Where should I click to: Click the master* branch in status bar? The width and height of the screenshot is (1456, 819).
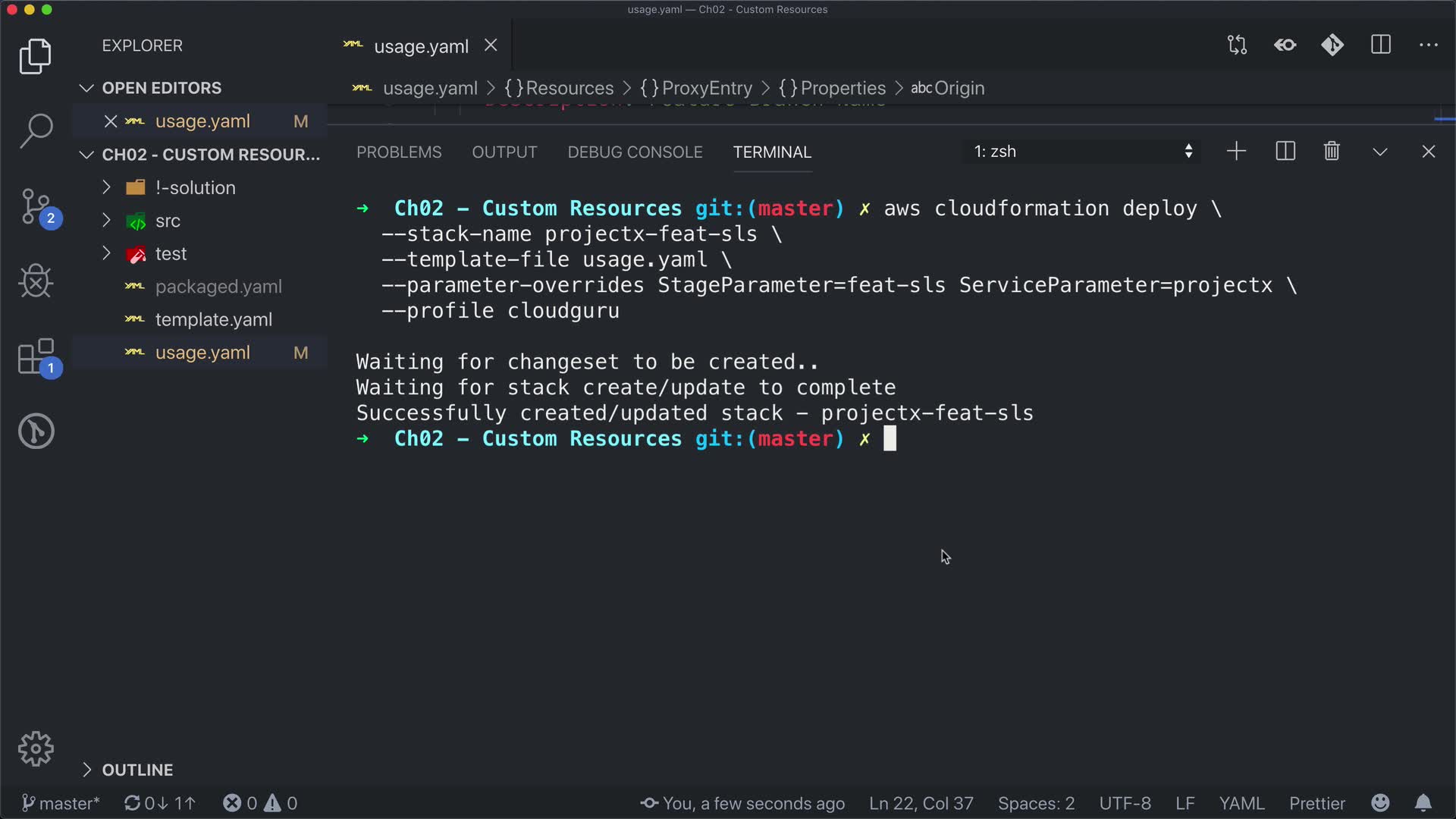coord(61,803)
